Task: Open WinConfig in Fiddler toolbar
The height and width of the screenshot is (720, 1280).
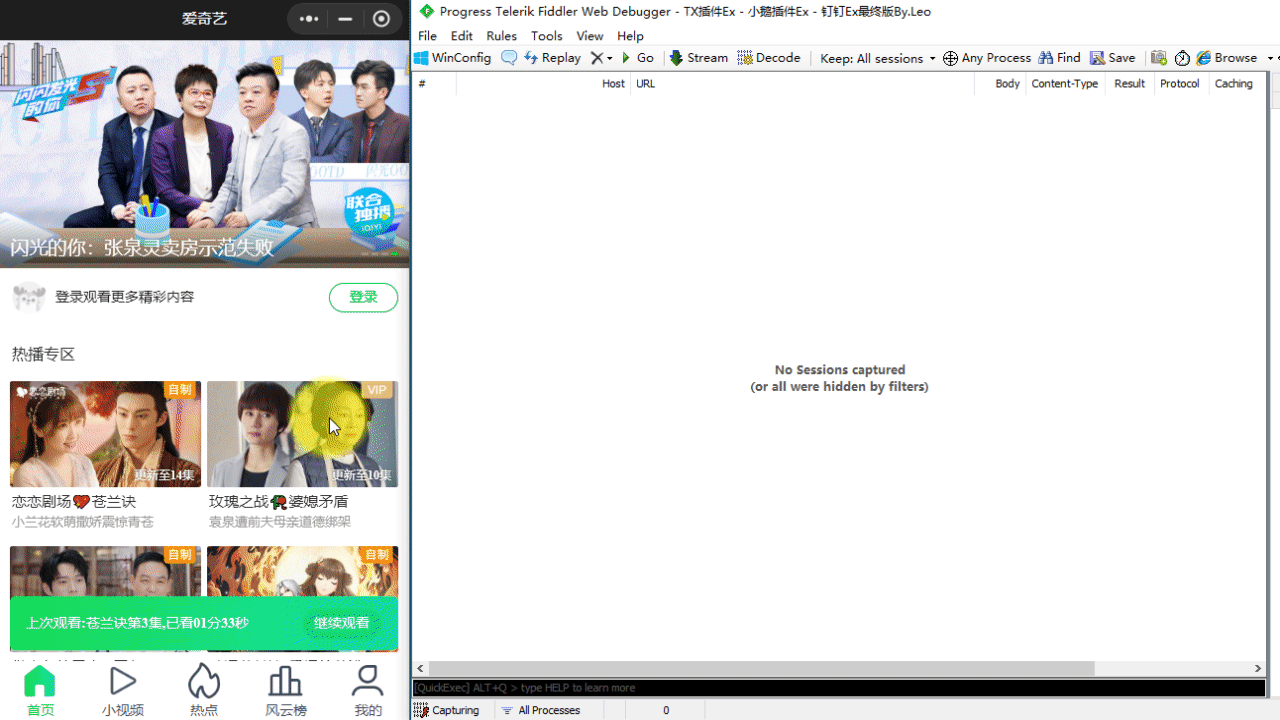Action: coord(453,58)
